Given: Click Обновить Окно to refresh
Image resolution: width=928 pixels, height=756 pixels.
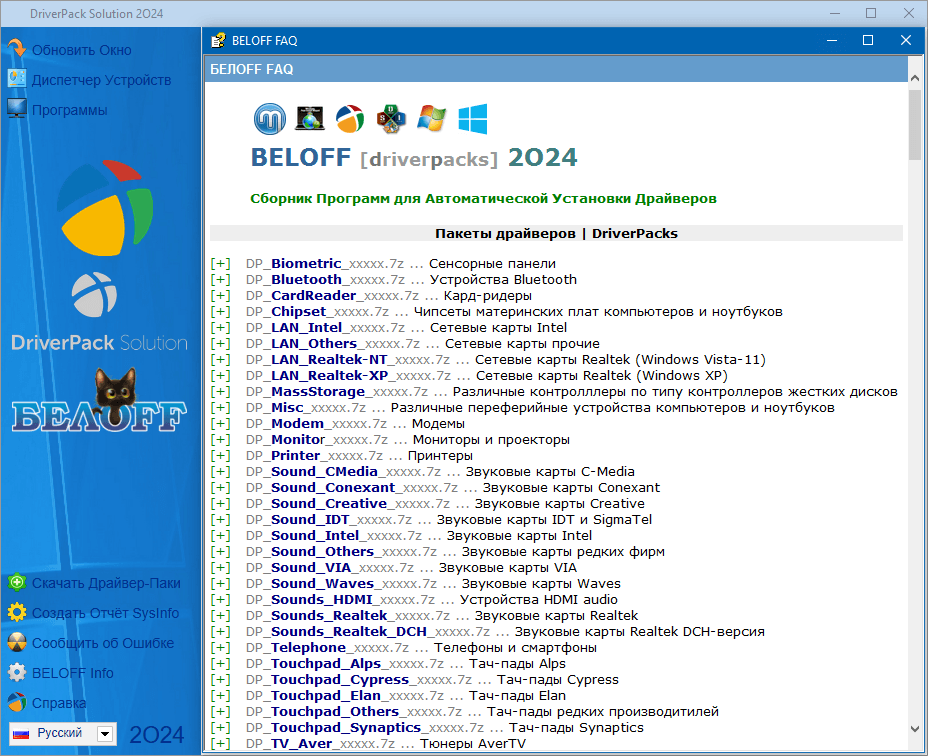Looking at the screenshot, I should 81,50.
